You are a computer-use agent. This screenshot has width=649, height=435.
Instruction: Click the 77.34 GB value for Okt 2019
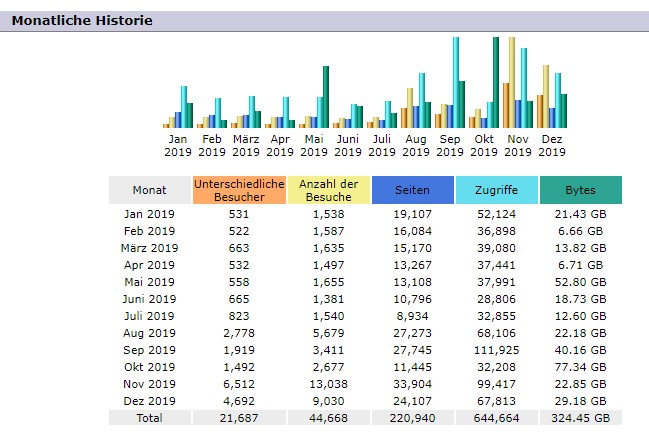580,367
